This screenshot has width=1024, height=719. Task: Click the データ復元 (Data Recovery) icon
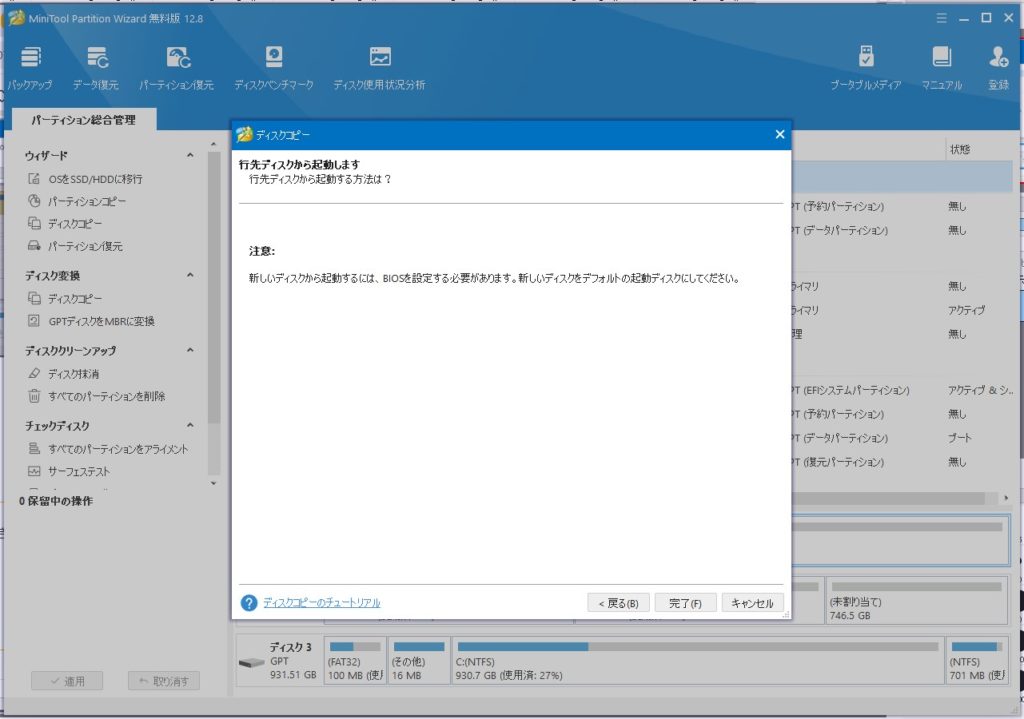pos(97,58)
